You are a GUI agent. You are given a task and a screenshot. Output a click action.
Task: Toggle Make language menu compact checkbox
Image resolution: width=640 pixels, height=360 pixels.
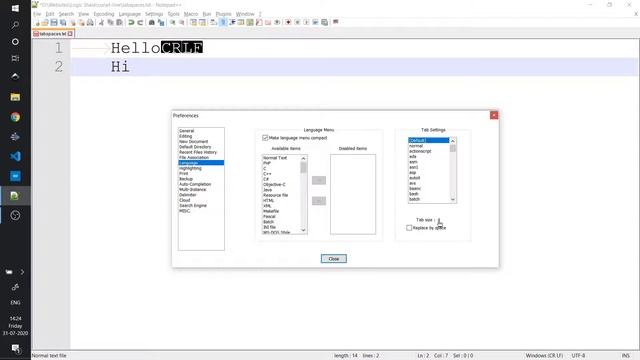tap(265, 138)
